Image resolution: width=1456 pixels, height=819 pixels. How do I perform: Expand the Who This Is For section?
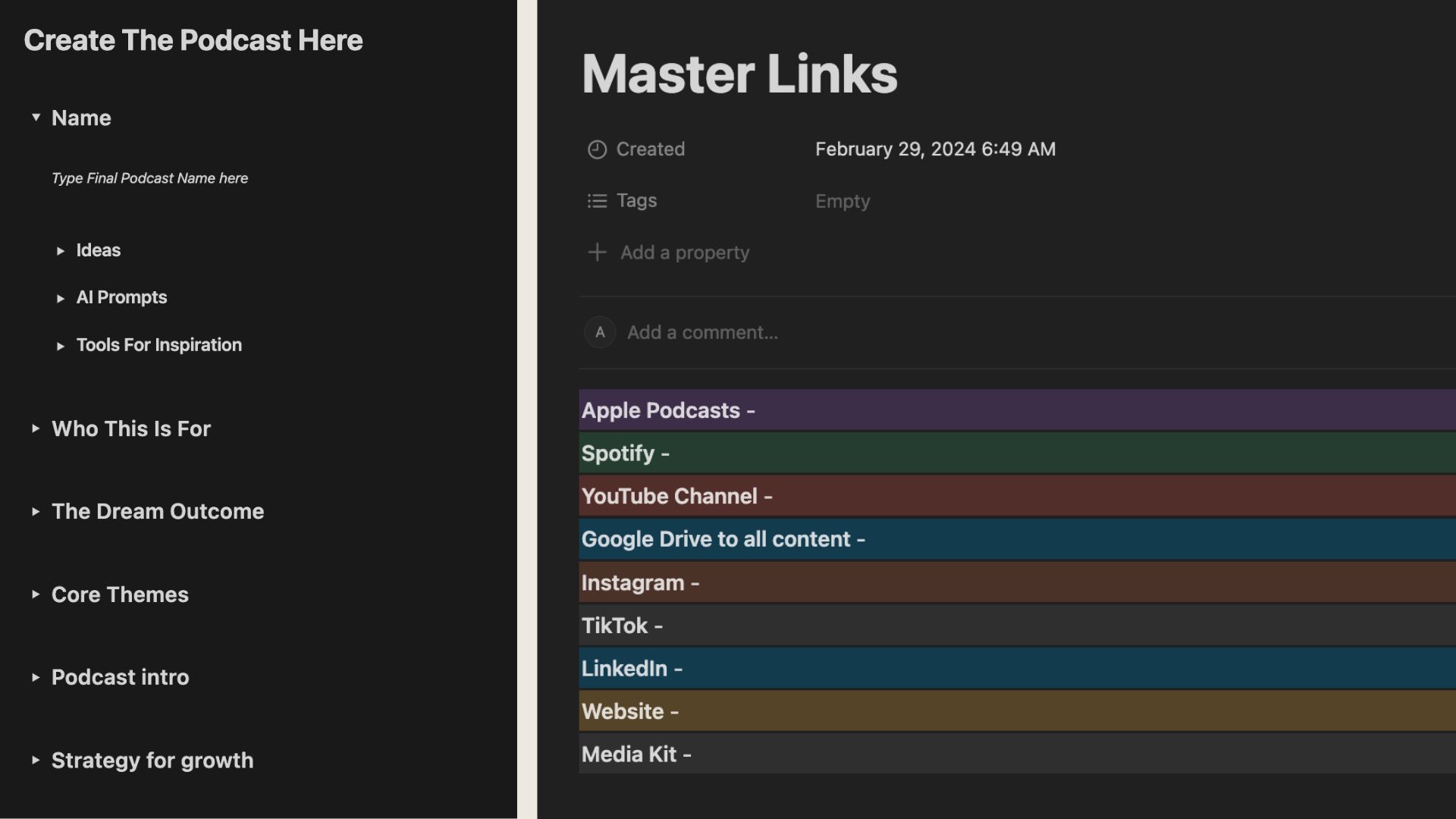click(36, 428)
